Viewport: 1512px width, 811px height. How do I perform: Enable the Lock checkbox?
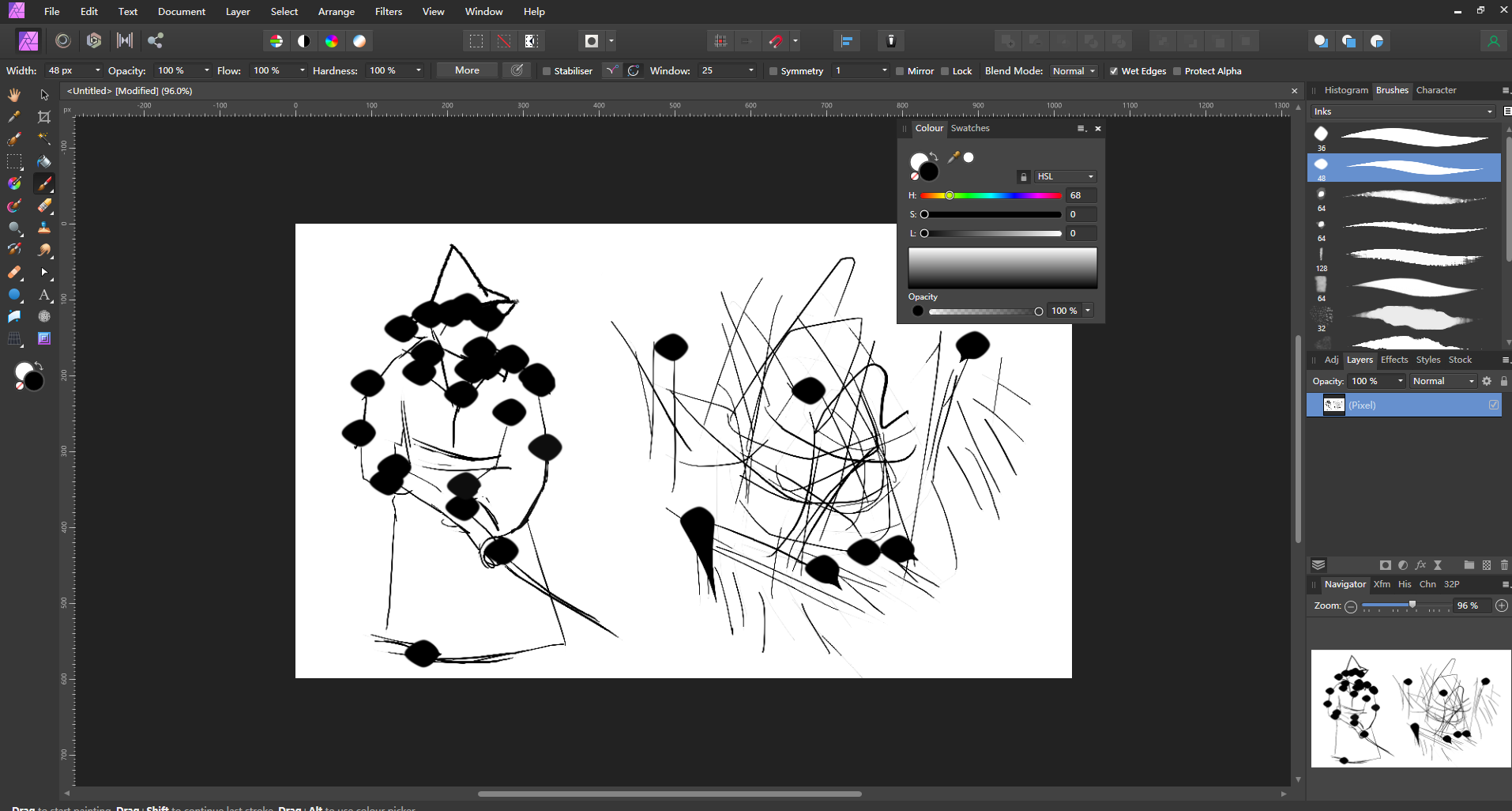(x=945, y=71)
